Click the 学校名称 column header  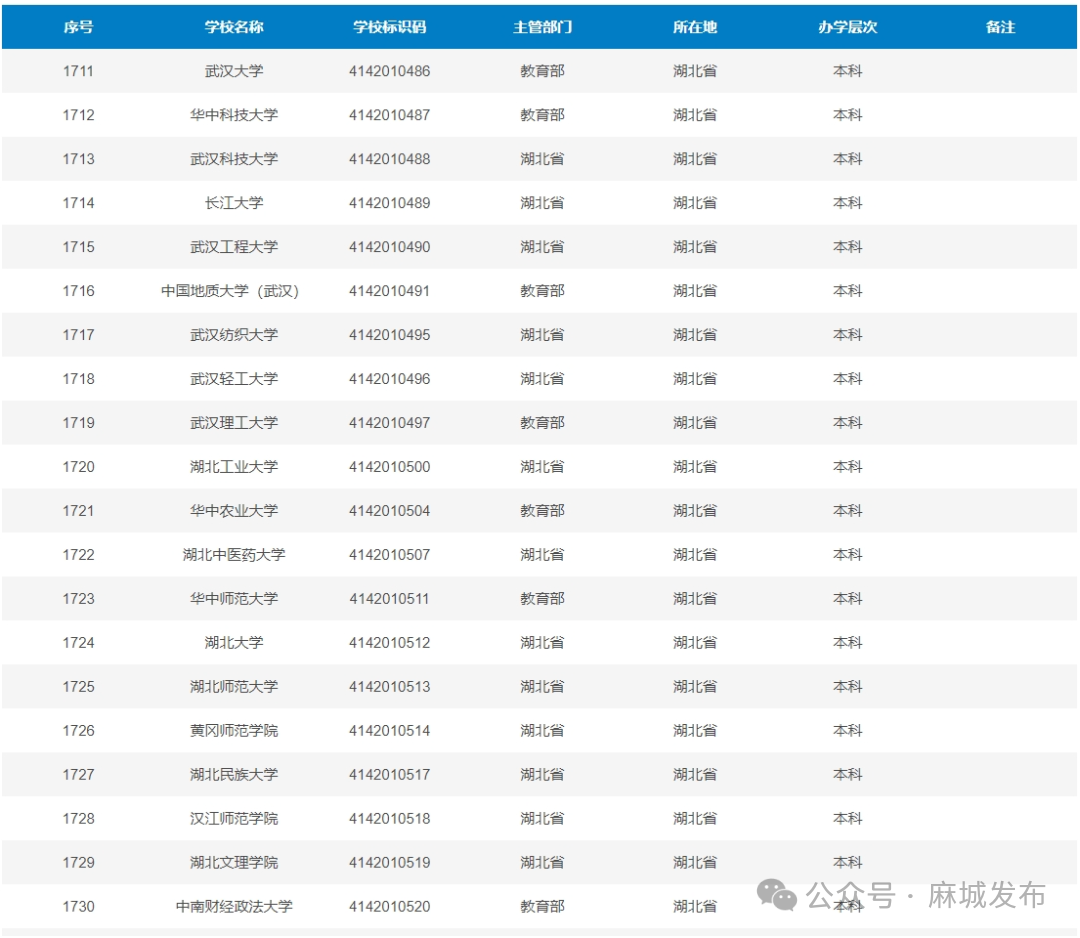coord(234,27)
